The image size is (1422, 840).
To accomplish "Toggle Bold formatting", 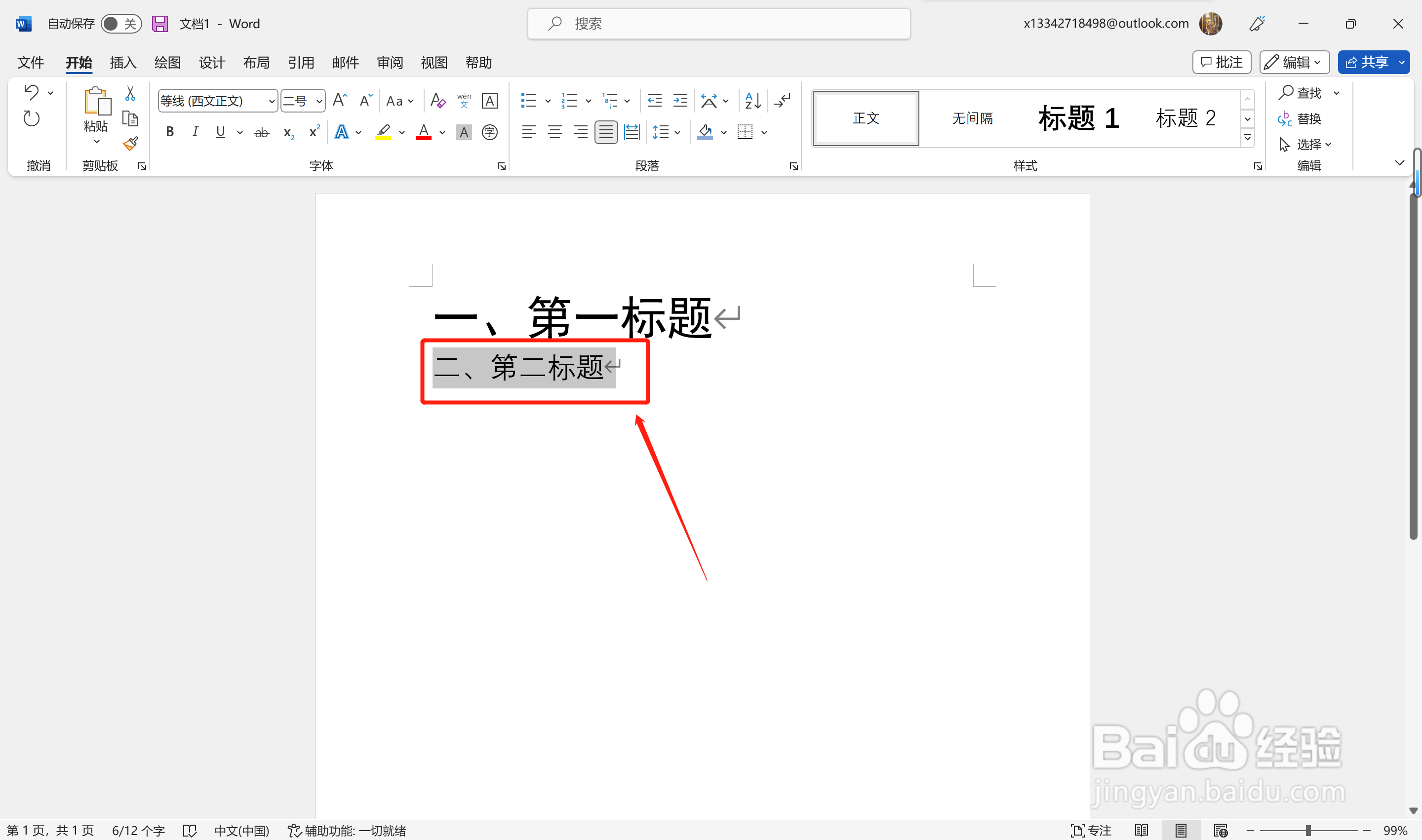I will click(169, 132).
